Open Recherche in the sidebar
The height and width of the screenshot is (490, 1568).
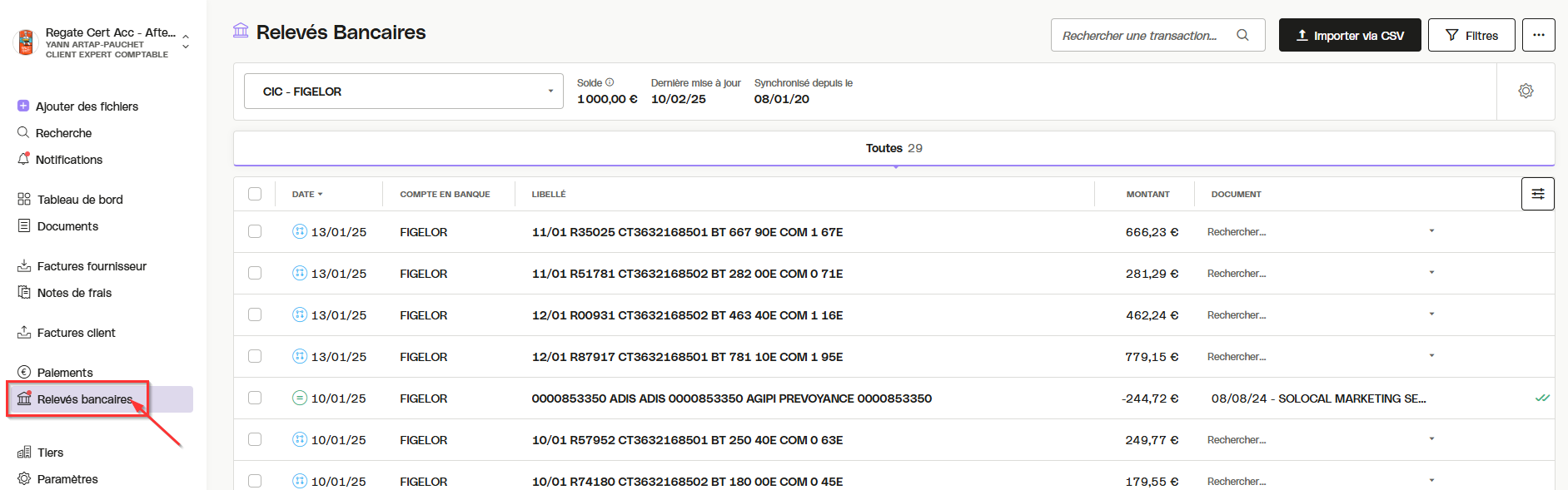(x=63, y=132)
